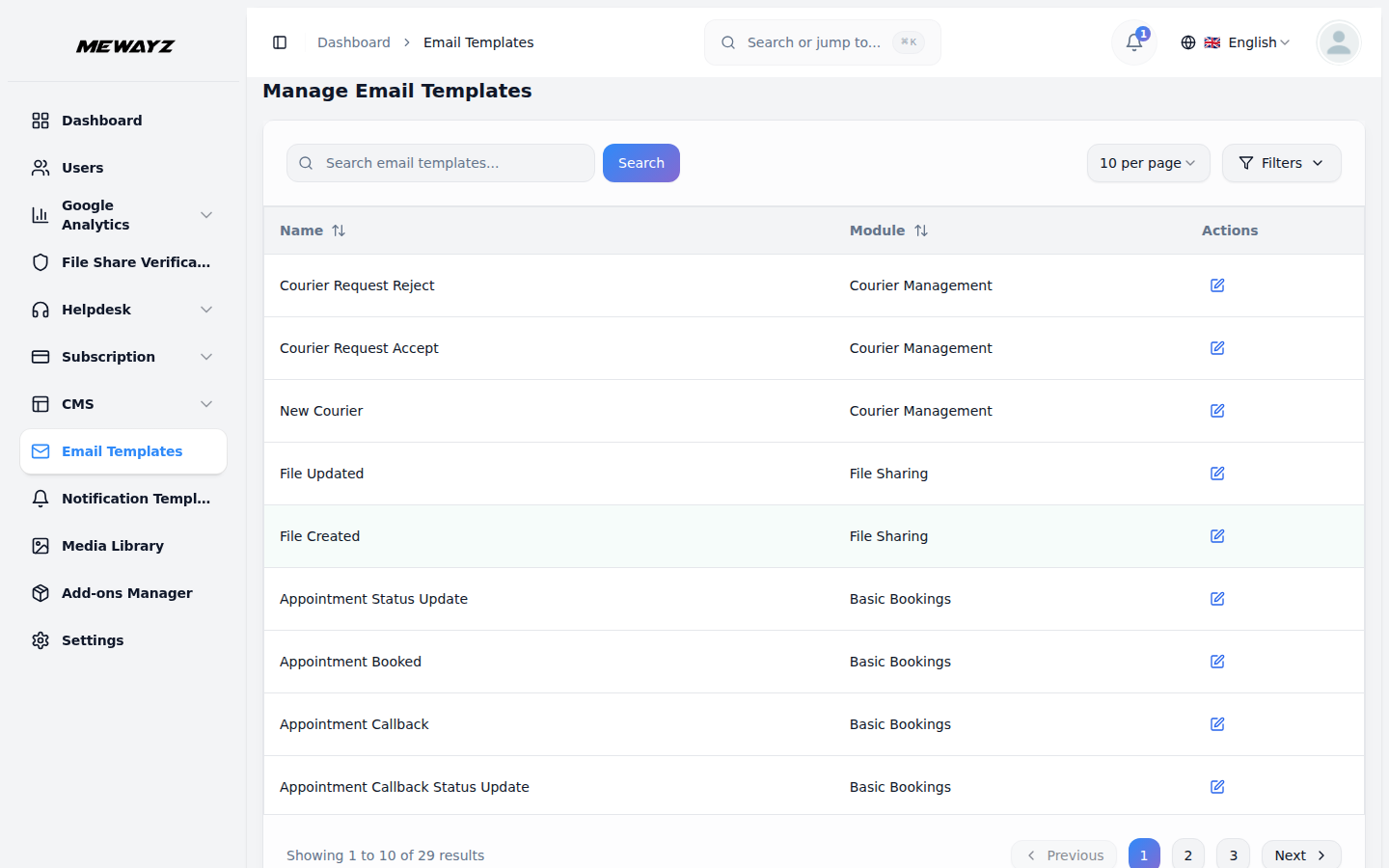Click the edit icon for Courier Request Reject
1389x868 pixels.
pos(1216,285)
